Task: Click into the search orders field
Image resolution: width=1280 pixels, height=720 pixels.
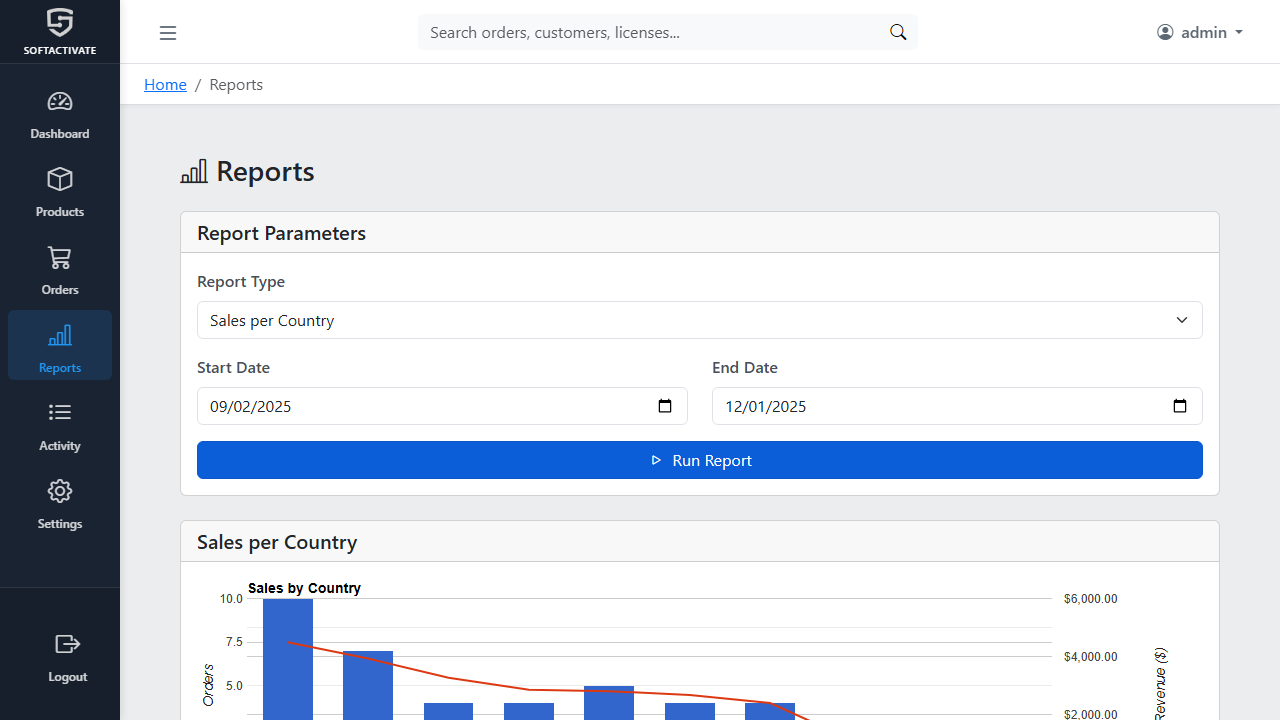Action: pos(650,33)
